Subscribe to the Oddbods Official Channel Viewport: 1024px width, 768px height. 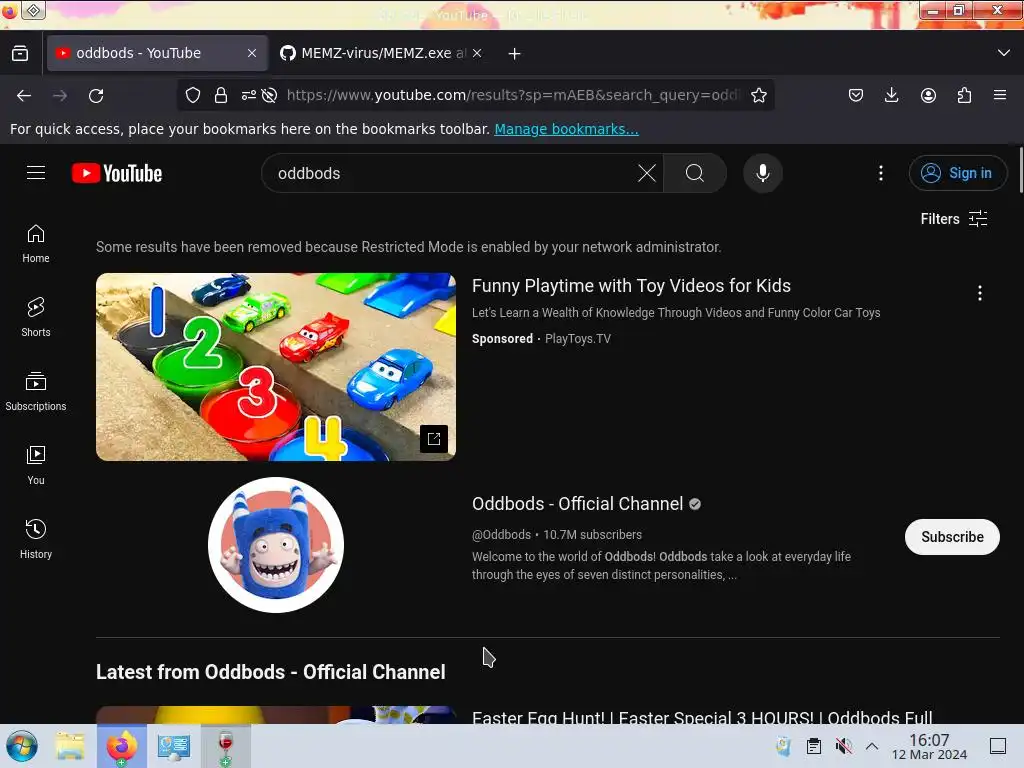[952, 537]
